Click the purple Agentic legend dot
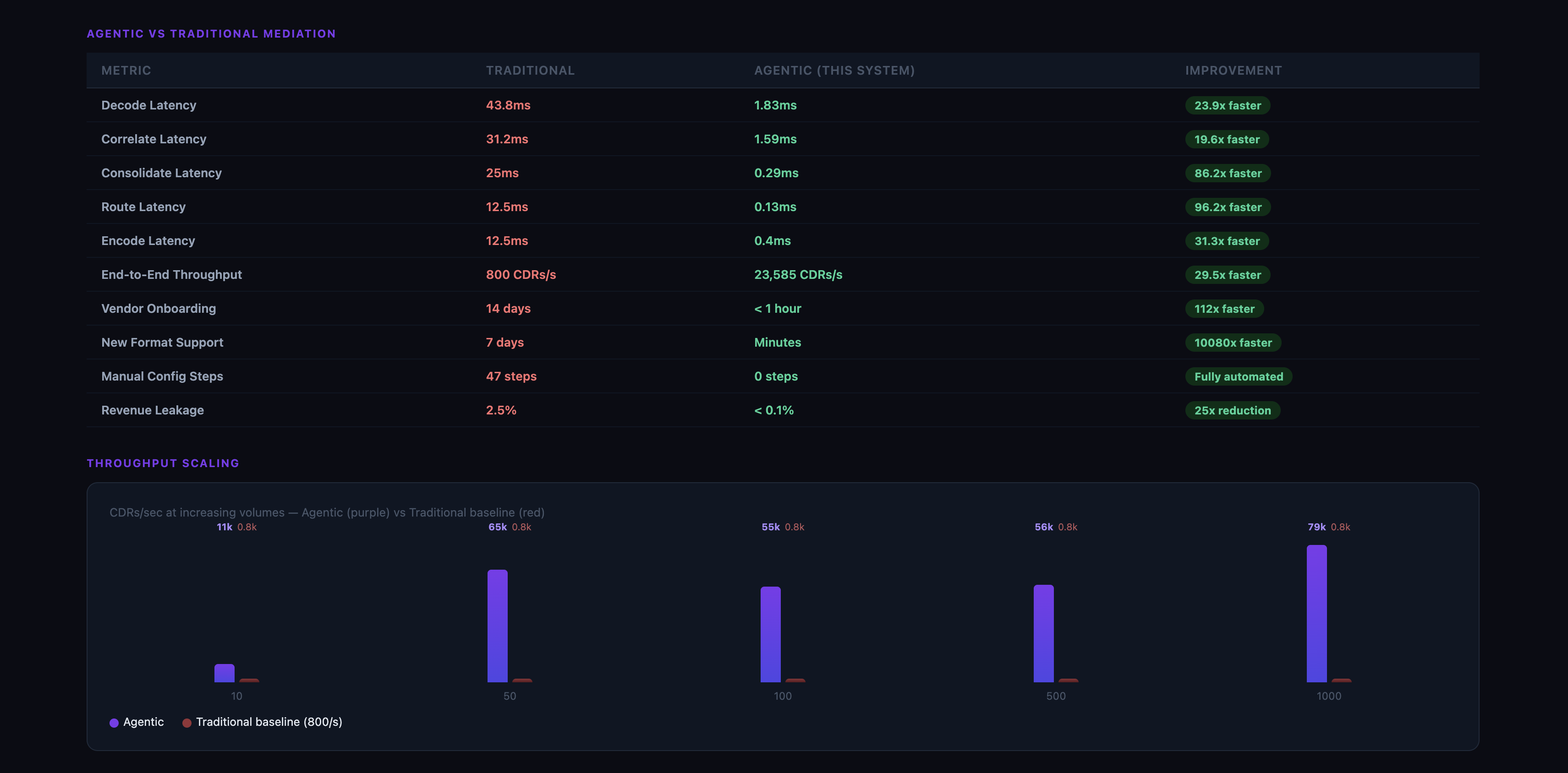 [114, 723]
